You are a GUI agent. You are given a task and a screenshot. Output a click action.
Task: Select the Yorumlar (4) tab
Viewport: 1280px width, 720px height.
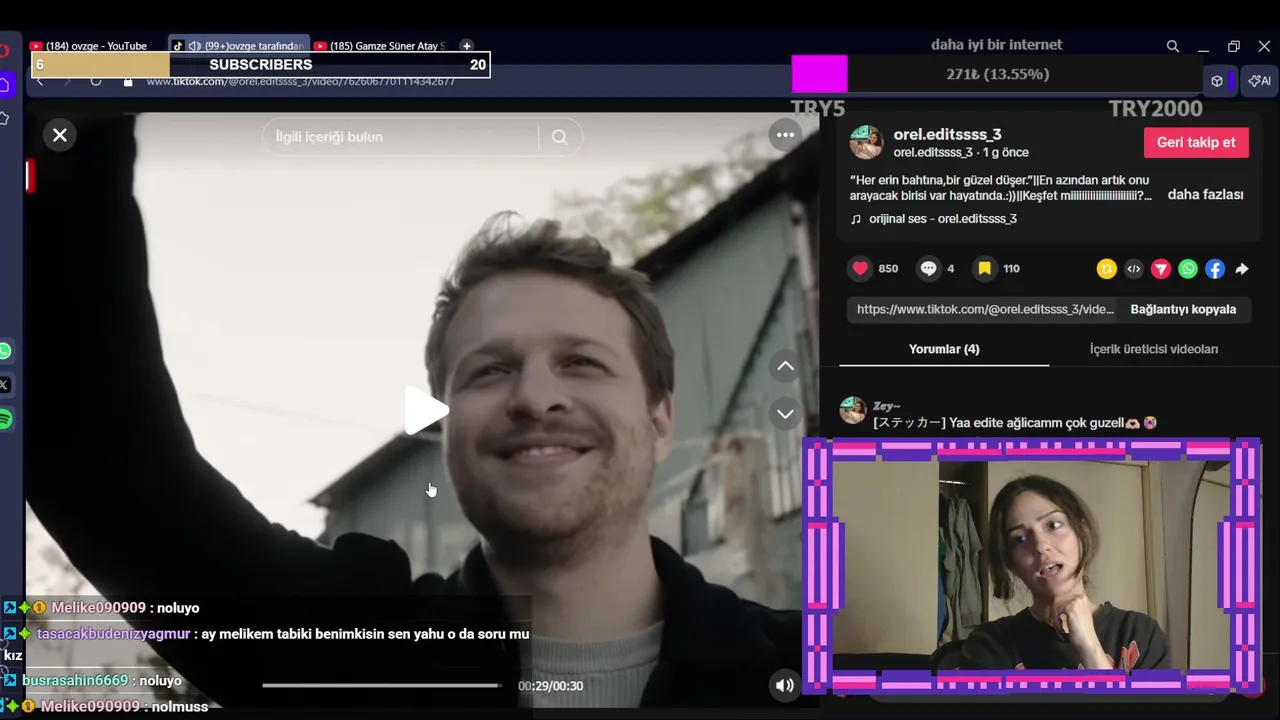click(944, 349)
